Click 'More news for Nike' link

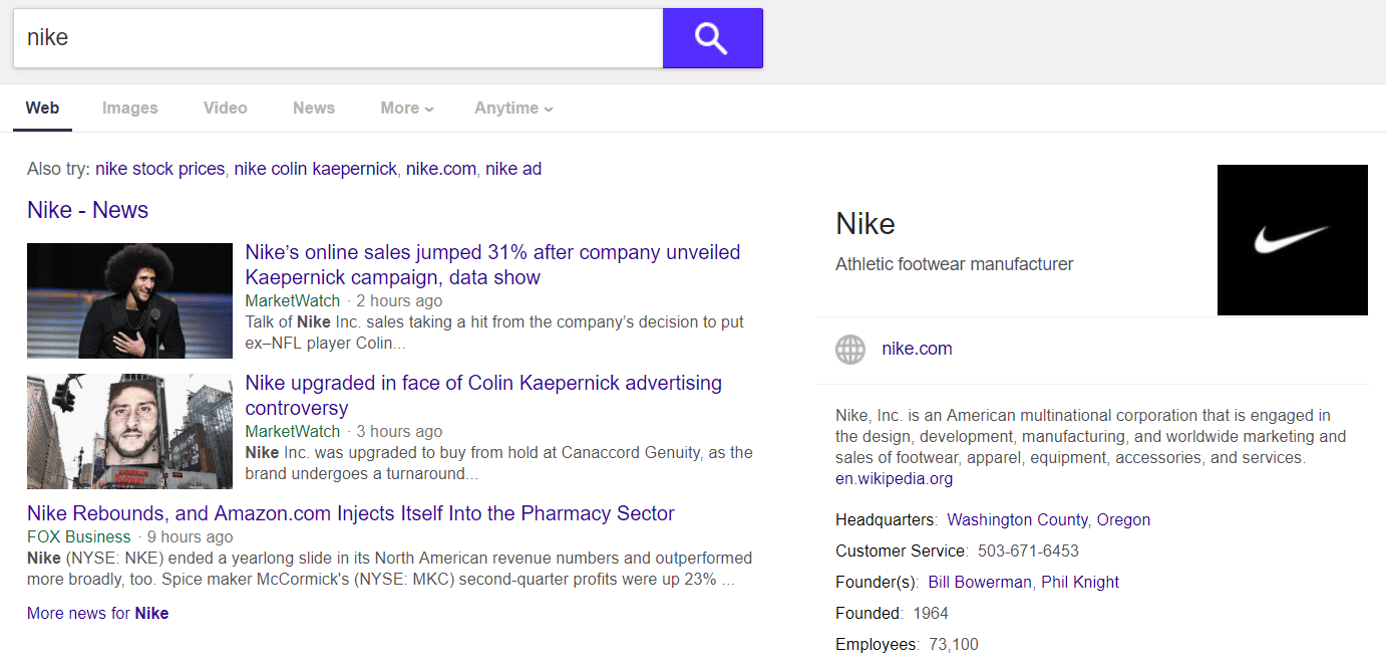coord(98,613)
